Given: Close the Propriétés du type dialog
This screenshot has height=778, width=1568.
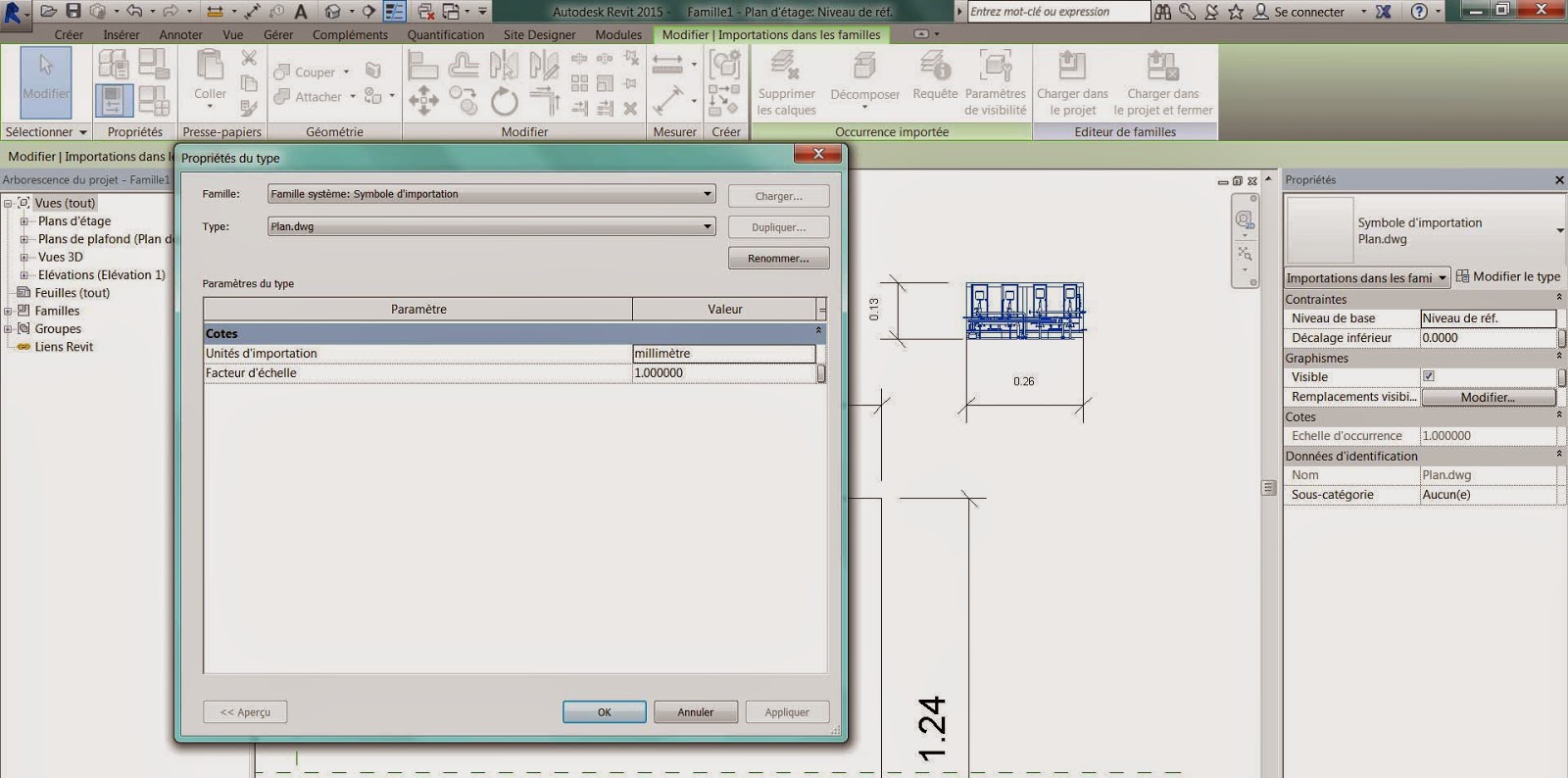Looking at the screenshot, I should [x=818, y=154].
